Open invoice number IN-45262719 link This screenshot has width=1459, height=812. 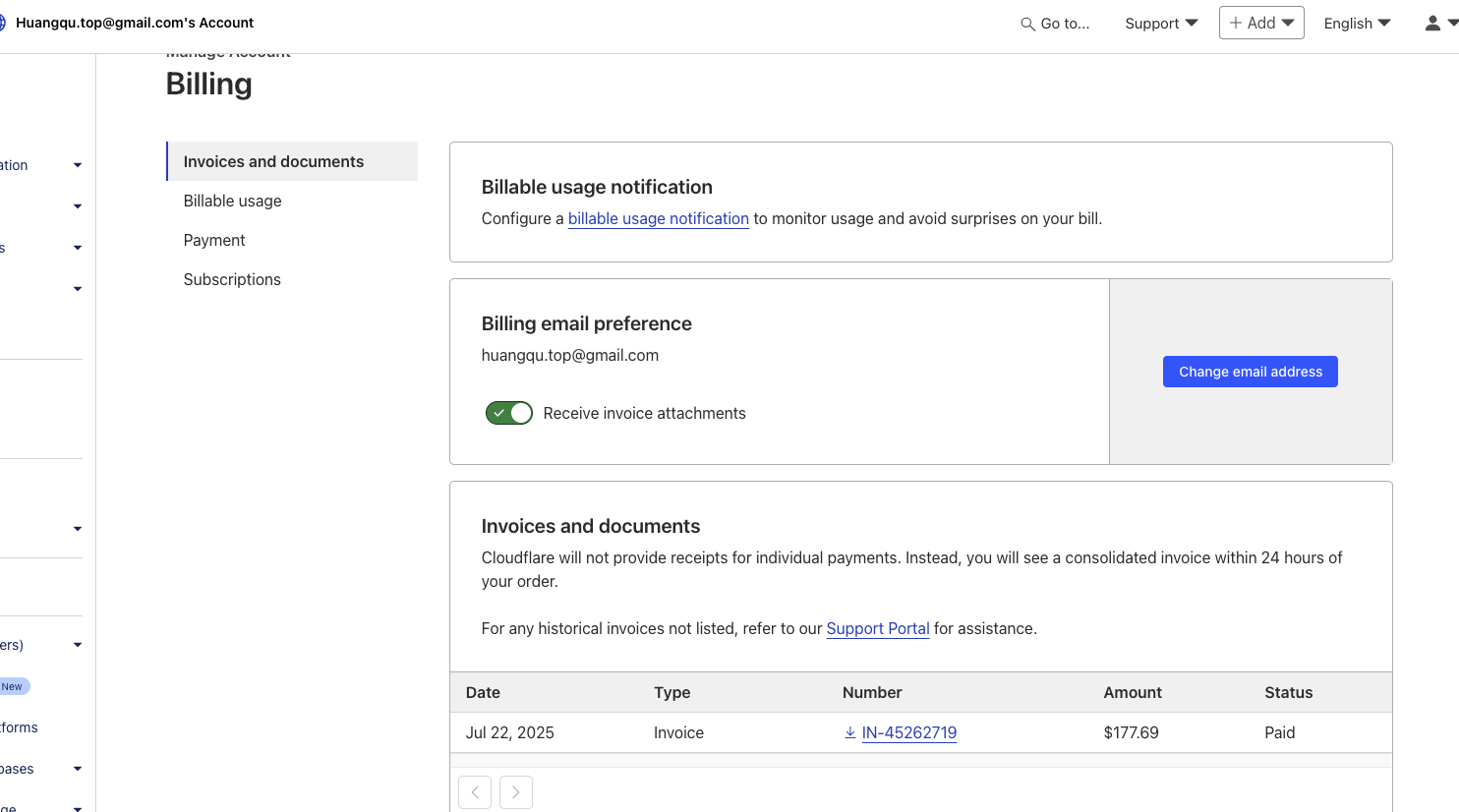(x=909, y=732)
